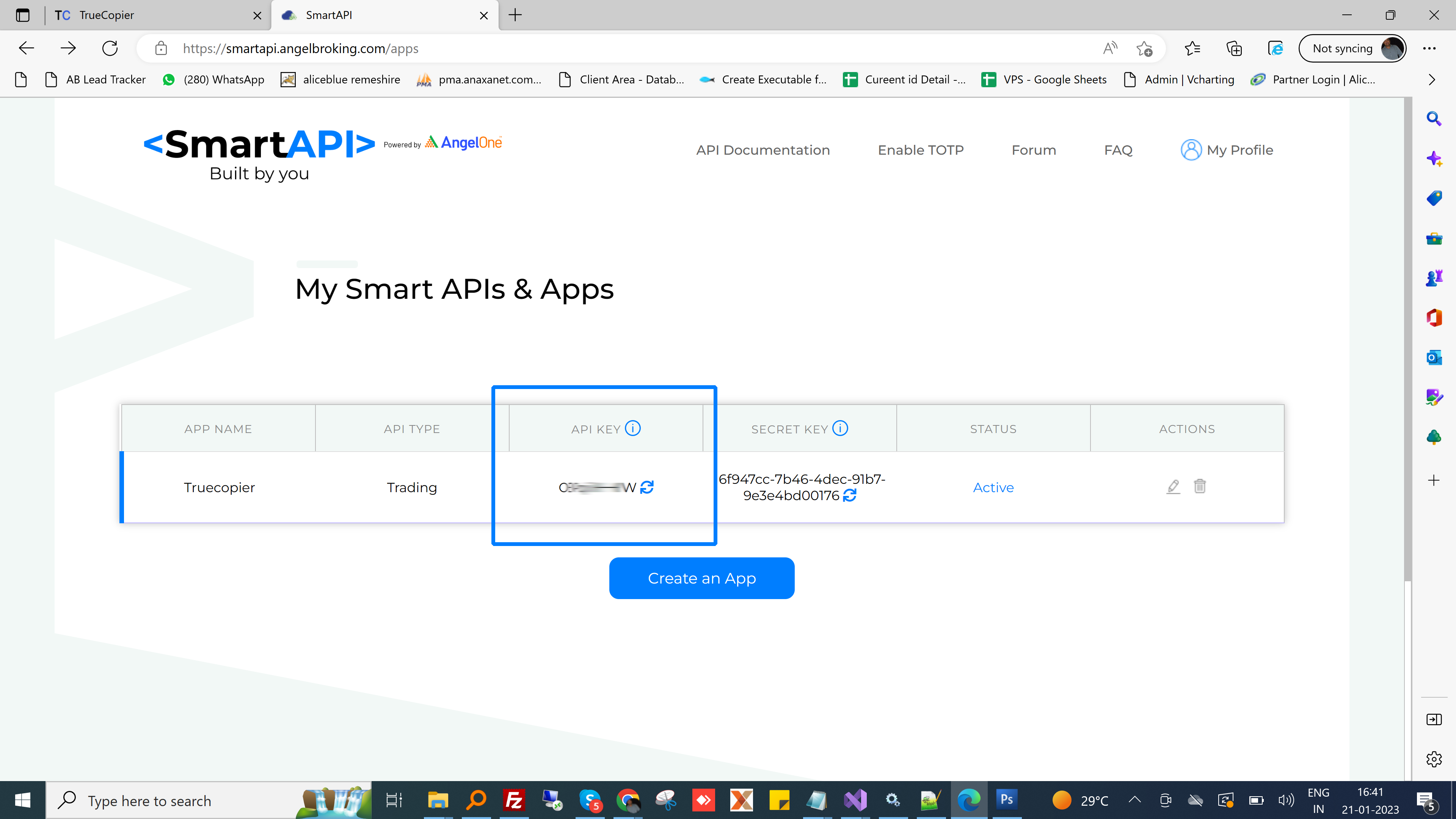Hide the Edge sidebar panel
The image size is (1456, 819).
click(1433, 720)
